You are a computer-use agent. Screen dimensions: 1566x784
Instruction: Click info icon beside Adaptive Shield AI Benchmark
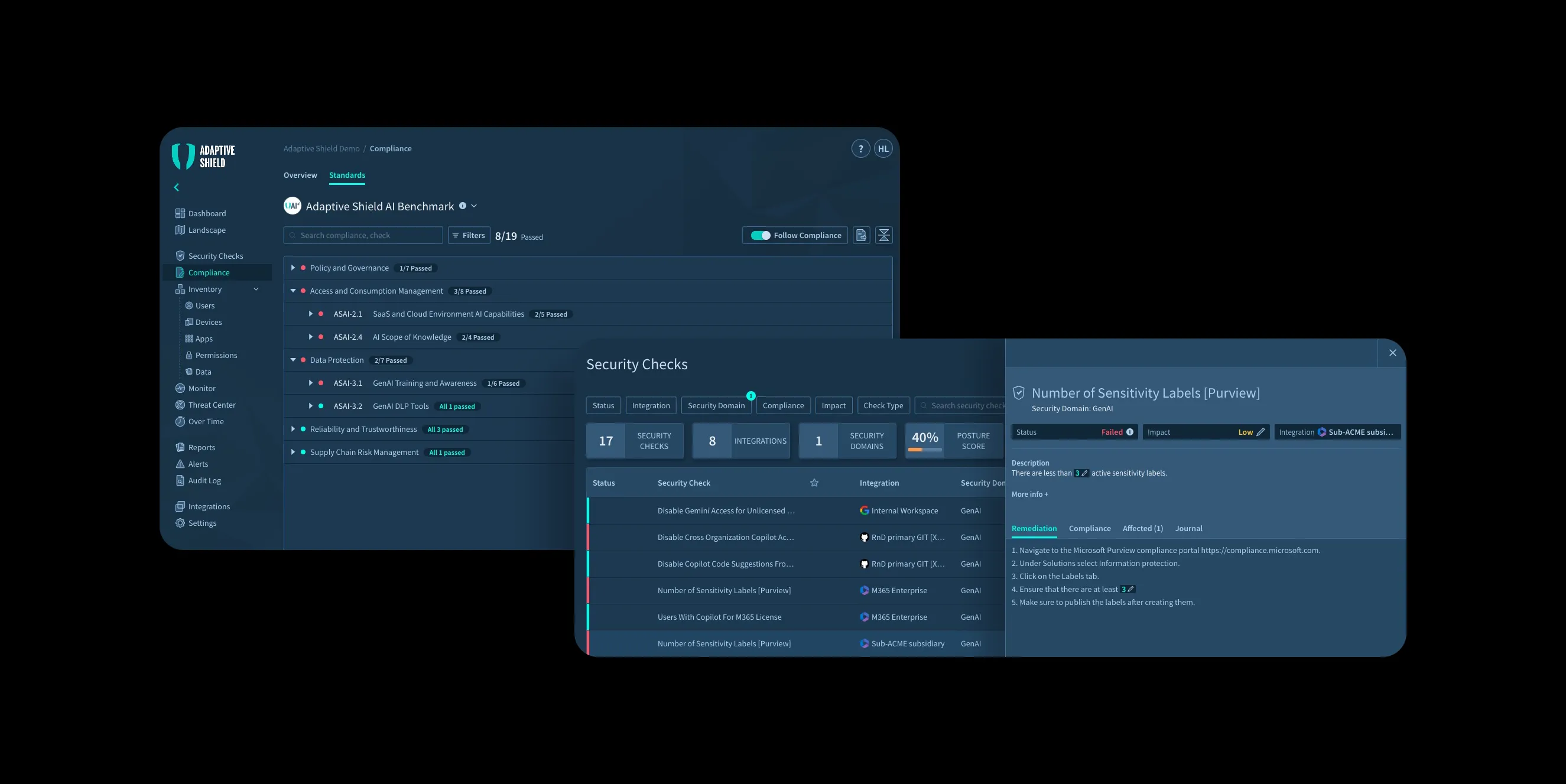click(463, 206)
